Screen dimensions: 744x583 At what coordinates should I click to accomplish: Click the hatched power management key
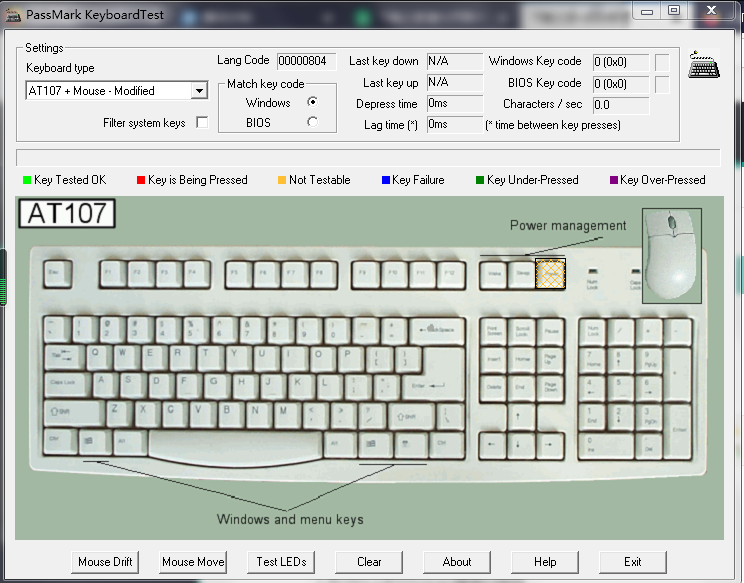click(x=550, y=273)
